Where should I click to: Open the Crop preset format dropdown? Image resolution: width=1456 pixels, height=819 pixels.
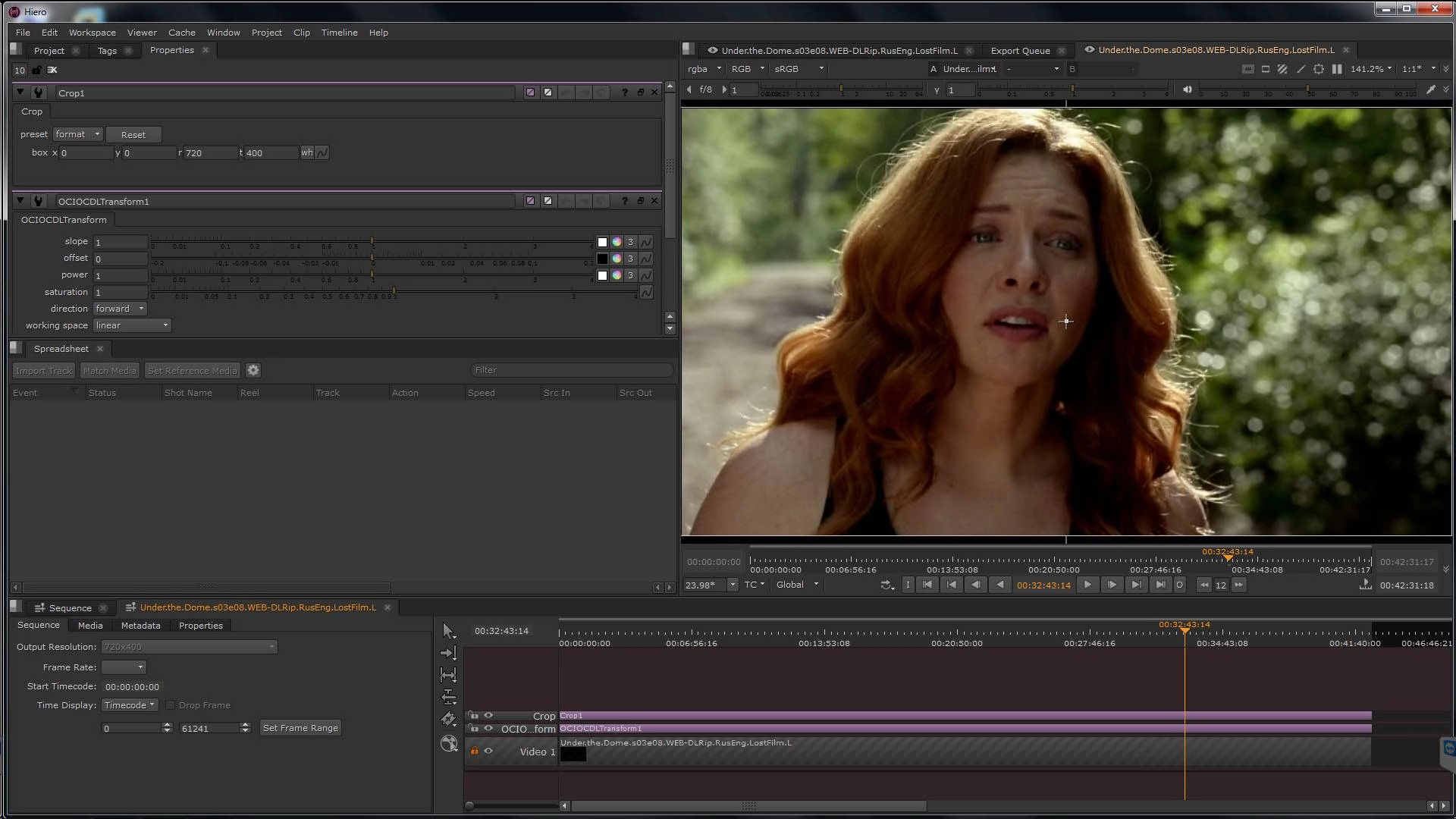[77, 134]
